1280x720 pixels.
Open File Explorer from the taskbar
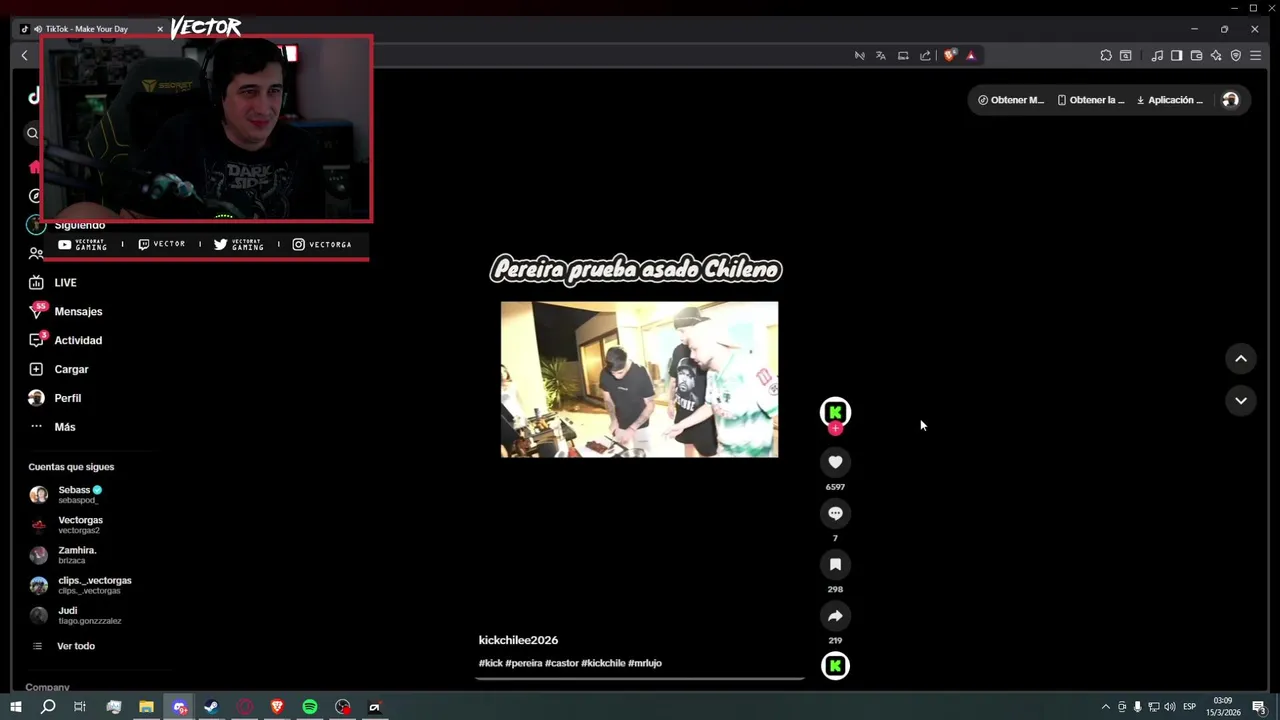146,707
